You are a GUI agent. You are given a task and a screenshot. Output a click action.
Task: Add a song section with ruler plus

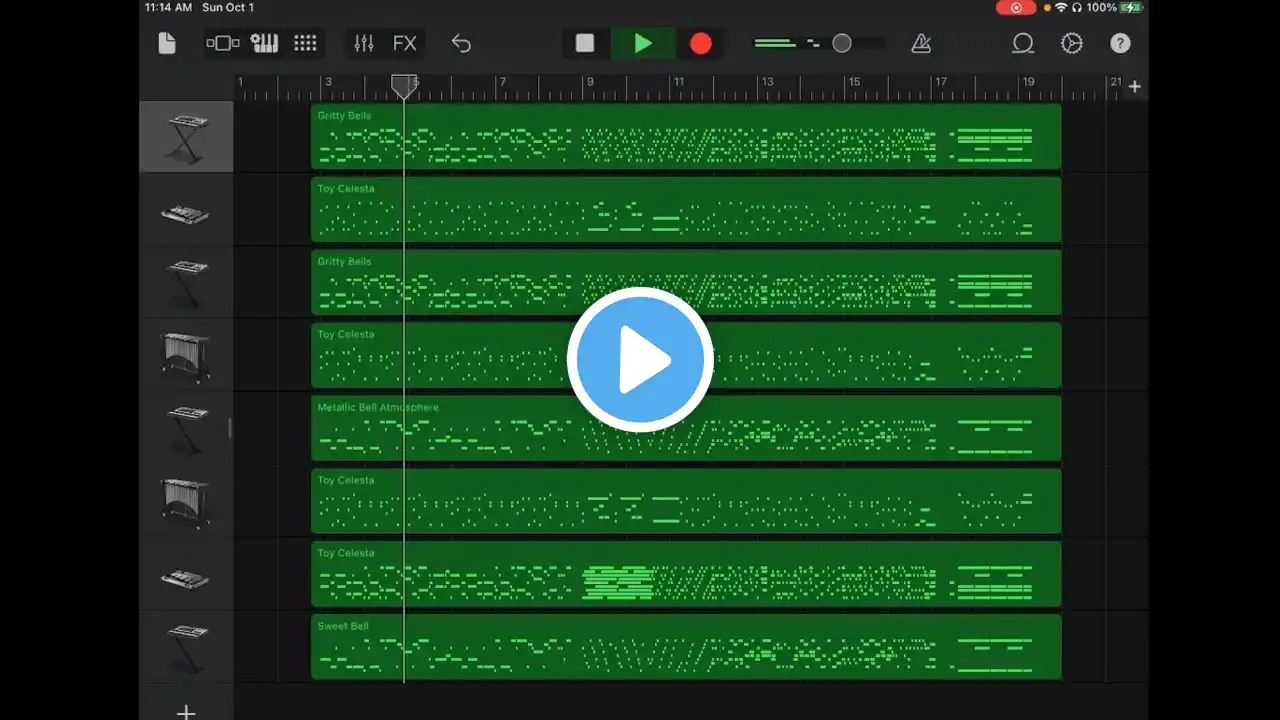[x=1135, y=87]
